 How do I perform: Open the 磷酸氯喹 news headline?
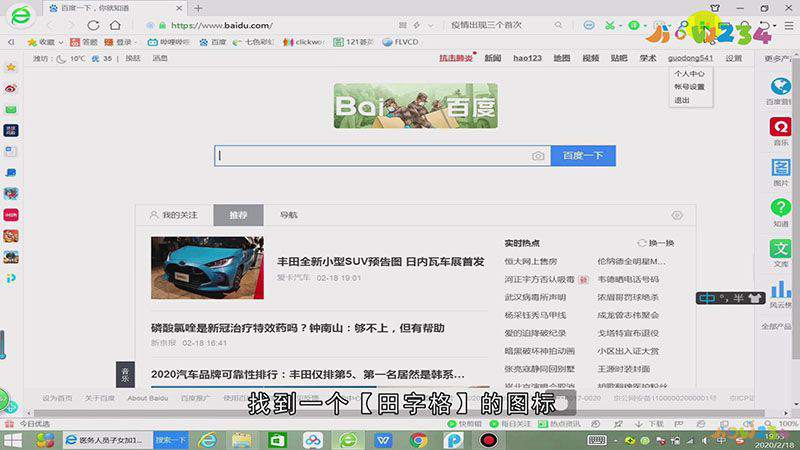(x=298, y=328)
